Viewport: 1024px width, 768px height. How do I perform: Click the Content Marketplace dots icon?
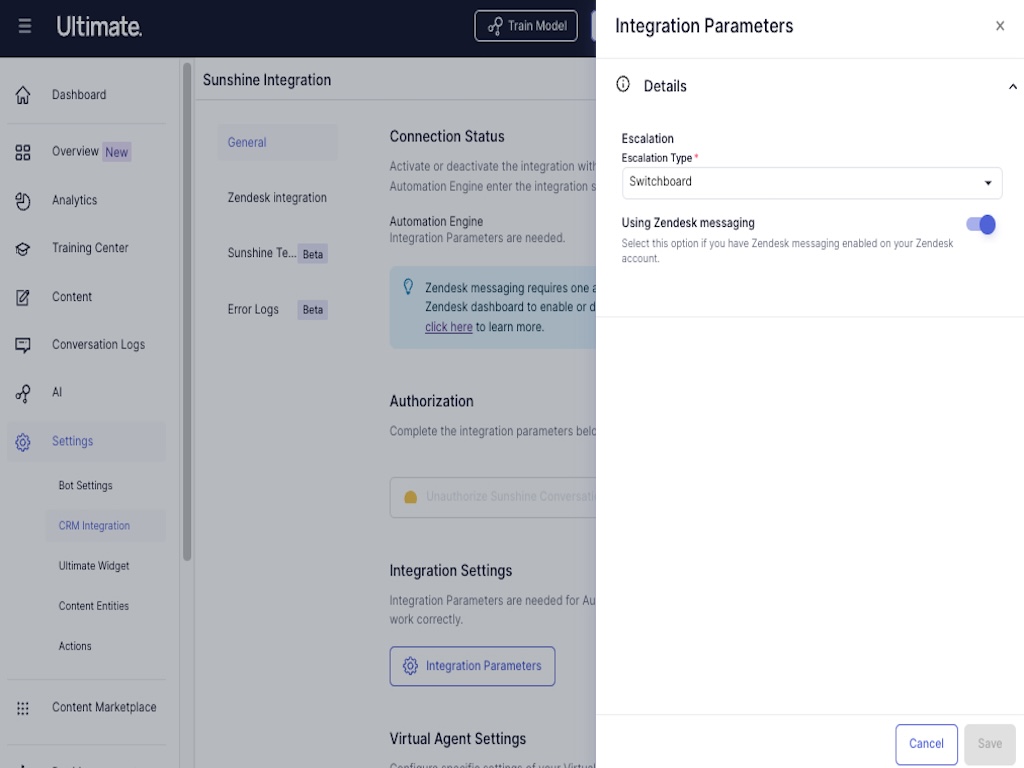click(23, 708)
